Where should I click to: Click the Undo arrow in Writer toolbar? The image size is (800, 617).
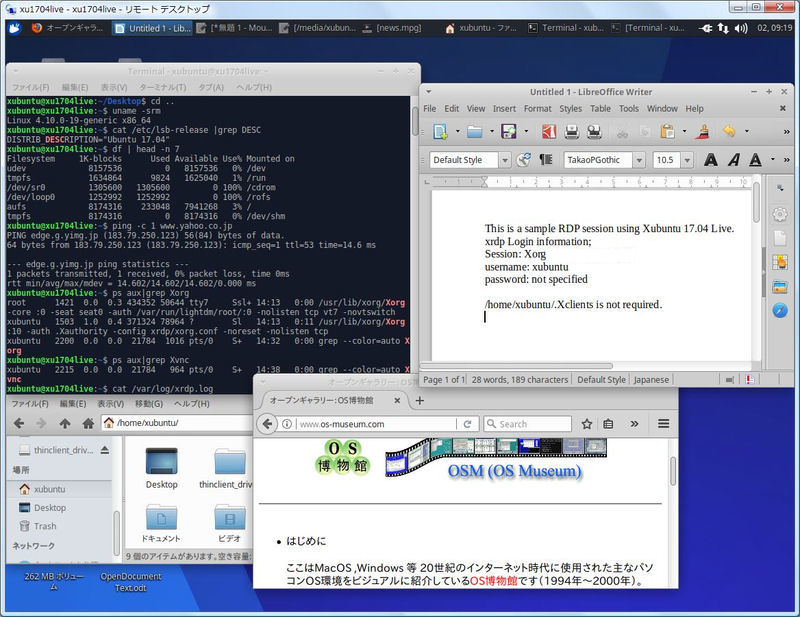(729, 132)
